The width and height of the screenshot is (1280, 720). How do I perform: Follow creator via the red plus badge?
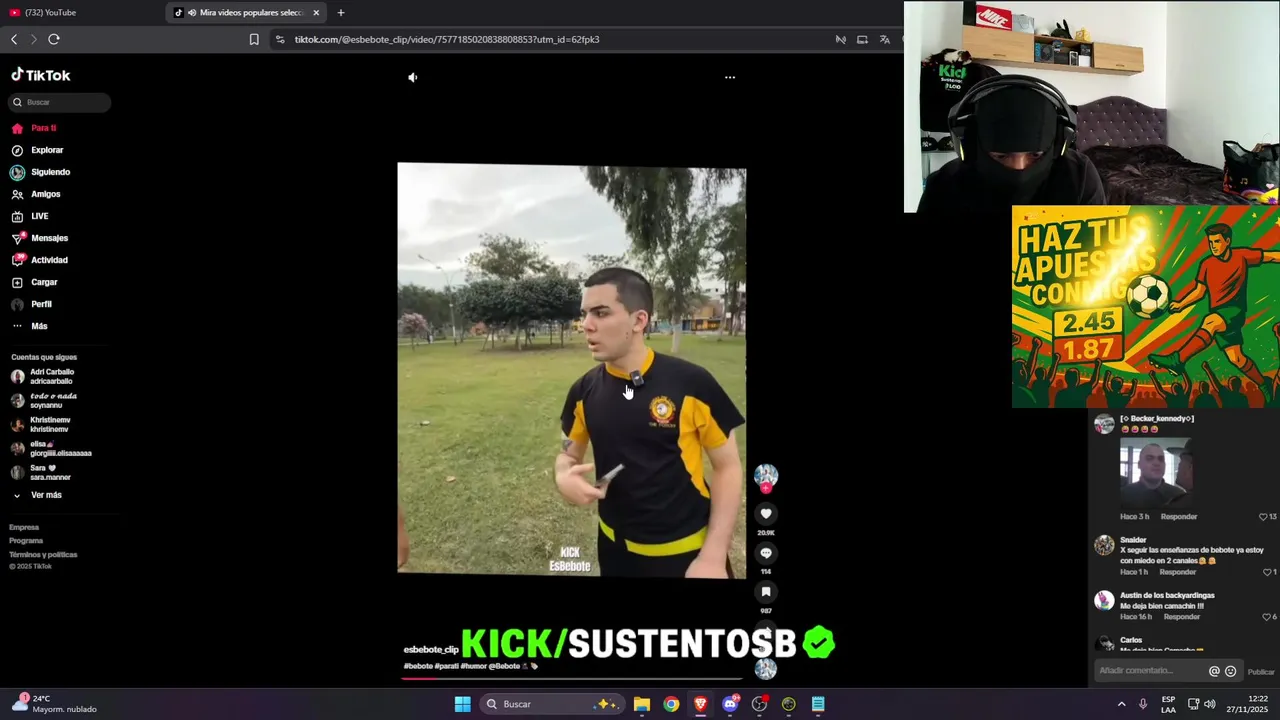pos(766,488)
